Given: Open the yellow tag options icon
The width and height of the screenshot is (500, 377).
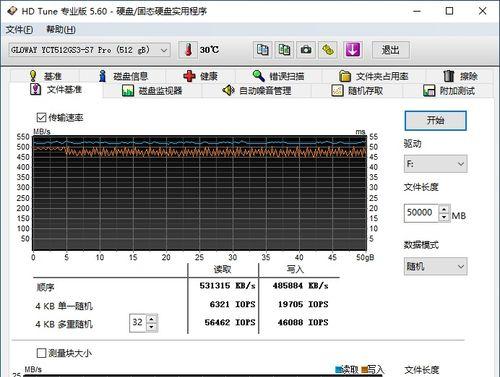Looking at the screenshot, I should tap(328, 50).
